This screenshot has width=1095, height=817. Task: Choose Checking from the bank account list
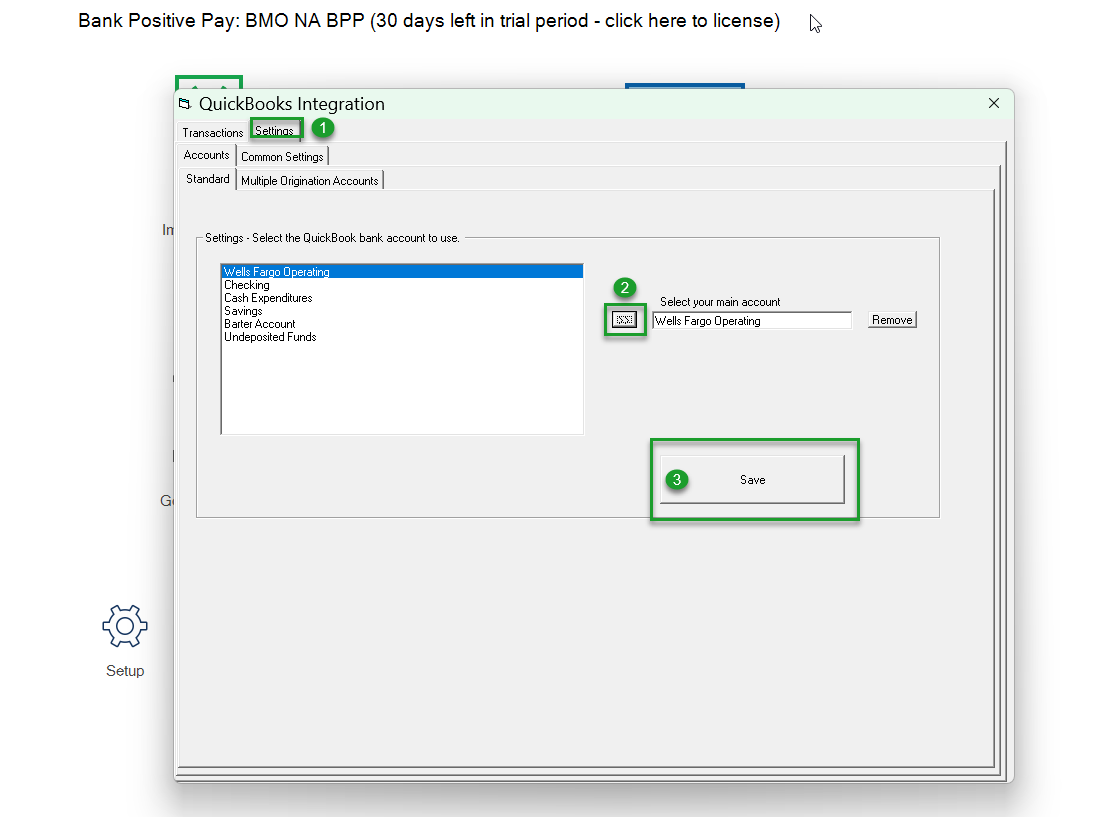(x=247, y=285)
